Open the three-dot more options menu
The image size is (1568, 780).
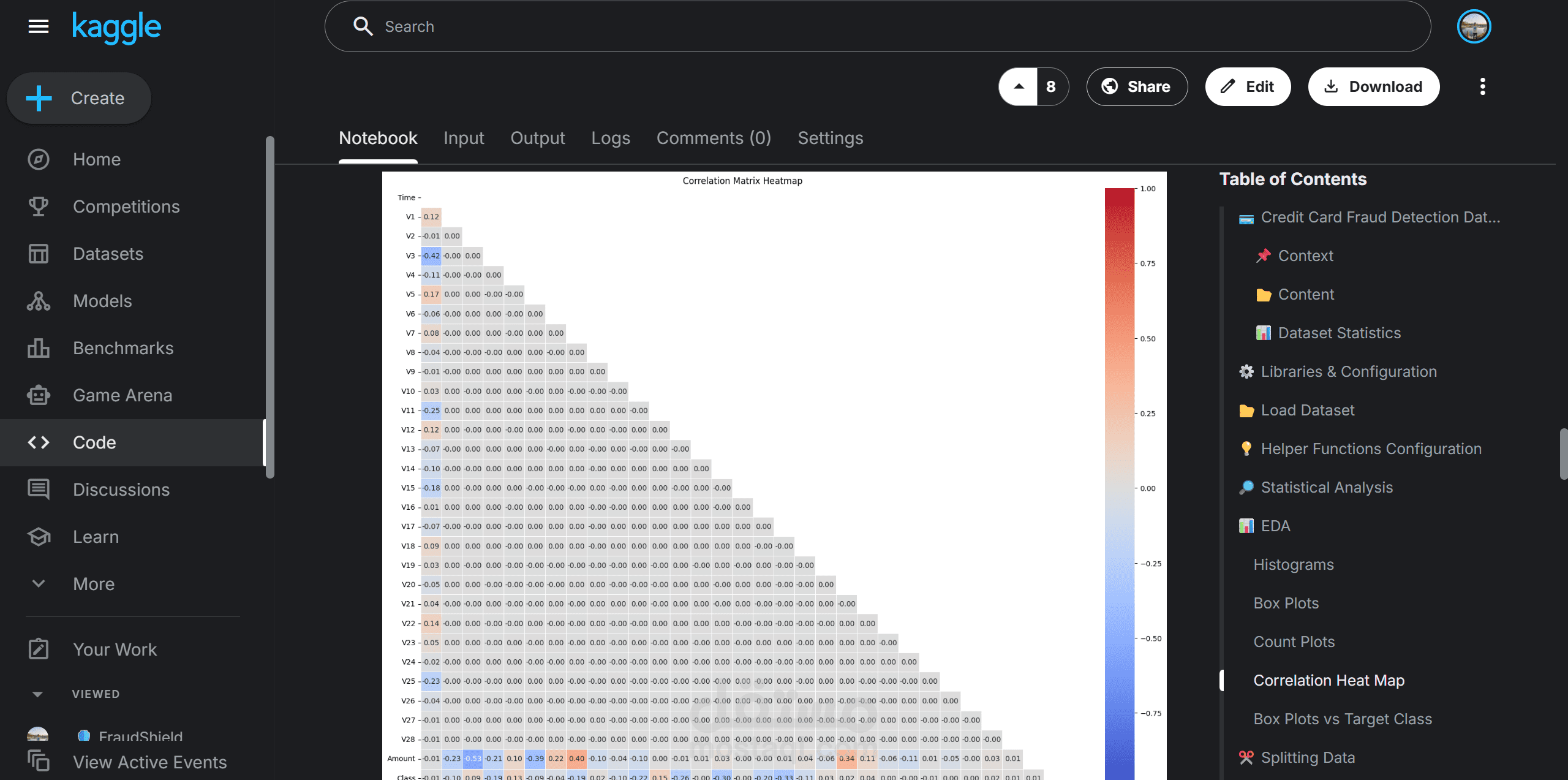1482,86
